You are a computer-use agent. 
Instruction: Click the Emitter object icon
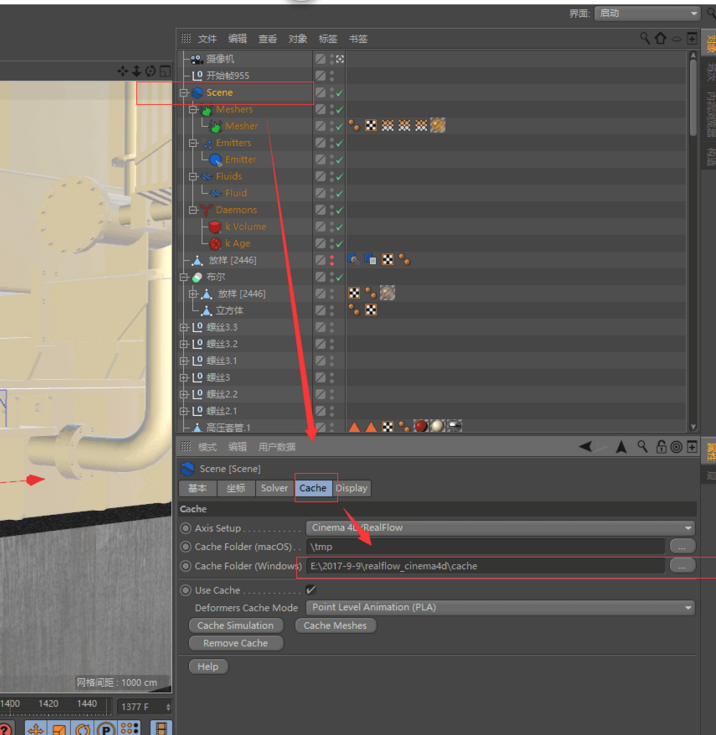pos(216,160)
